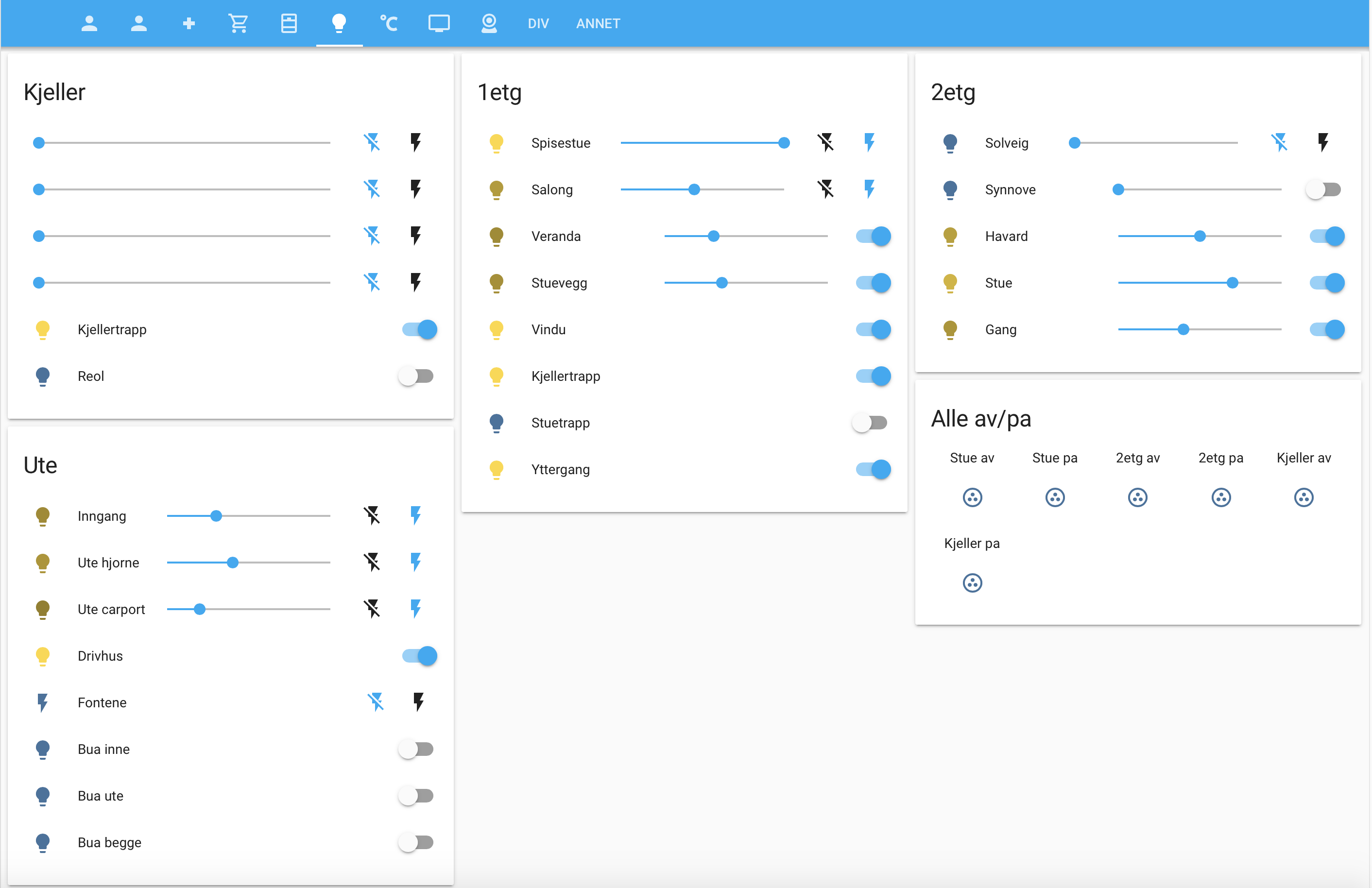
Task: Click the Yttergang light label
Action: click(x=560, y=470)
